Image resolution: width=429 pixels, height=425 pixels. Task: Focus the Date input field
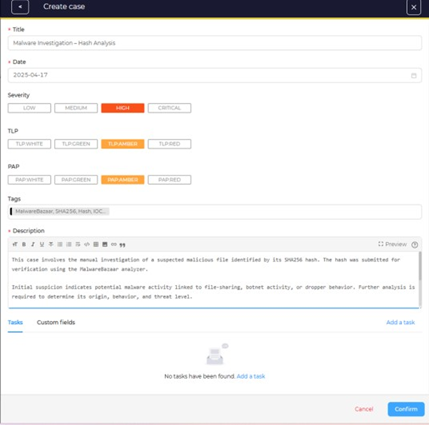(x=215, y=75)
